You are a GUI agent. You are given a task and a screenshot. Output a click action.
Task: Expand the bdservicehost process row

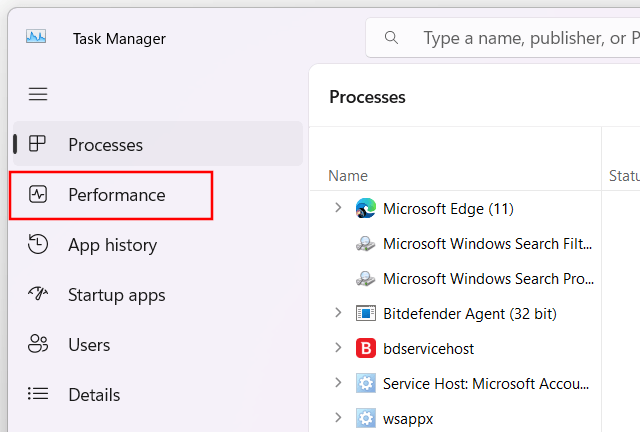pyautogui.click(x=338, y=348)
